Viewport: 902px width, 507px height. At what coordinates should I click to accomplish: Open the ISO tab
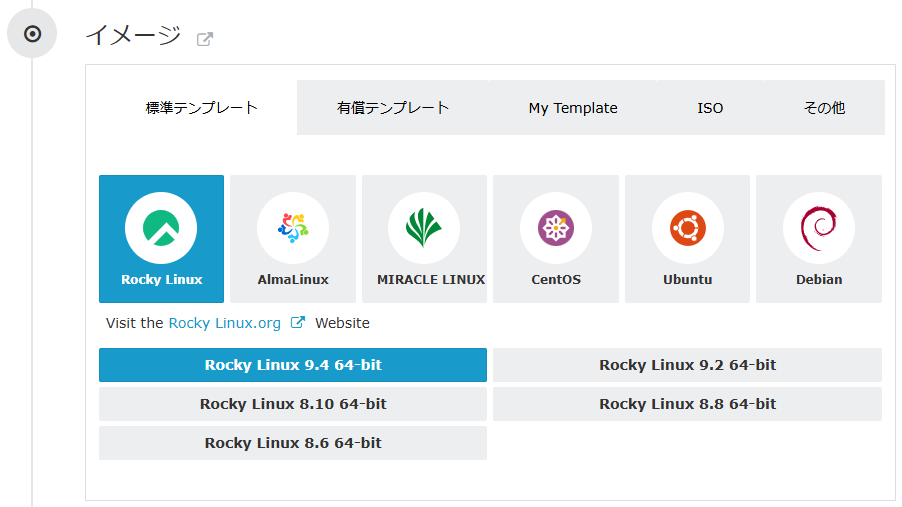coord(710,108)
